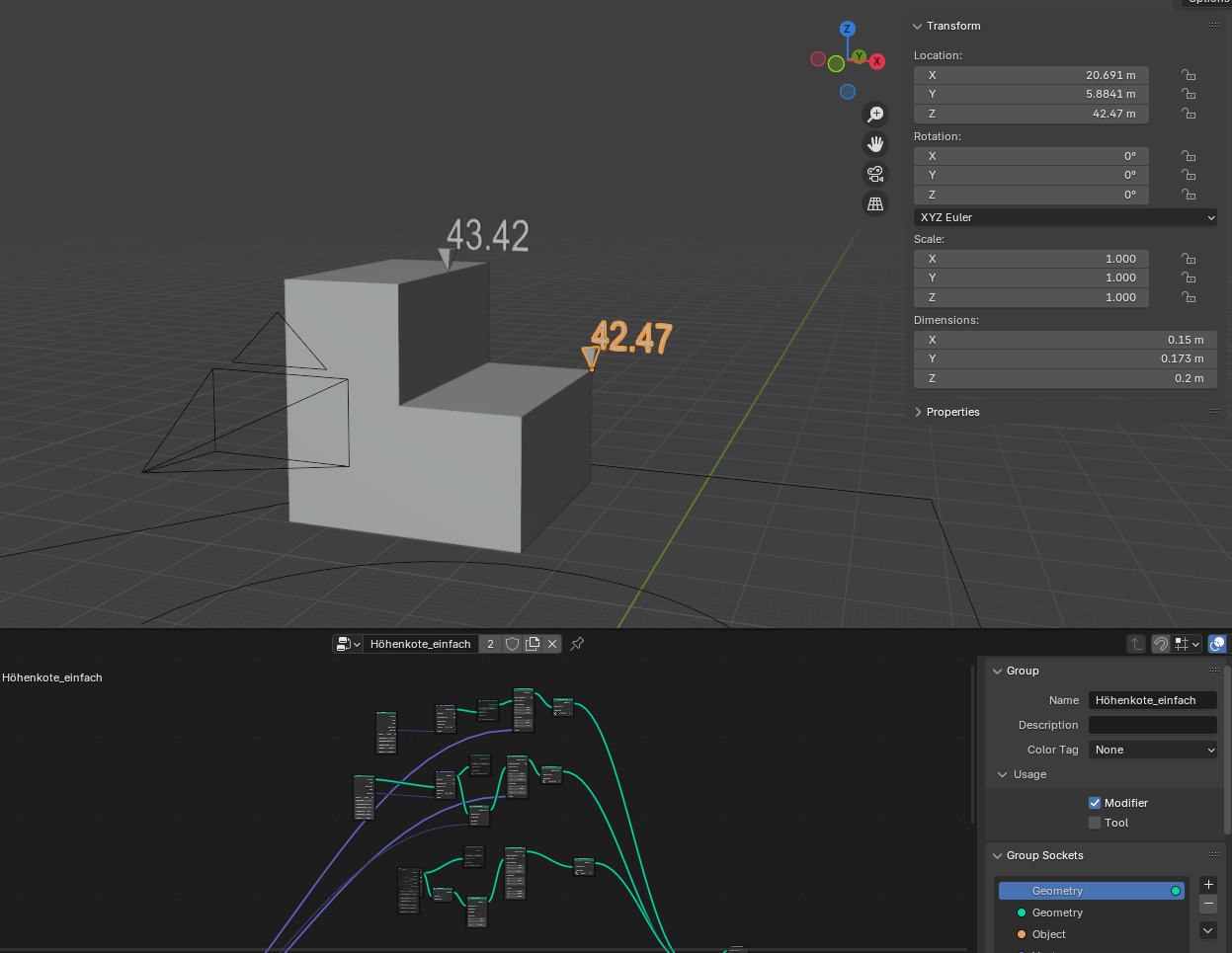The image size is (1232, 953).
Task: Unlink the Höhenkote_einfach node tree
Action: tap(552, 644)
